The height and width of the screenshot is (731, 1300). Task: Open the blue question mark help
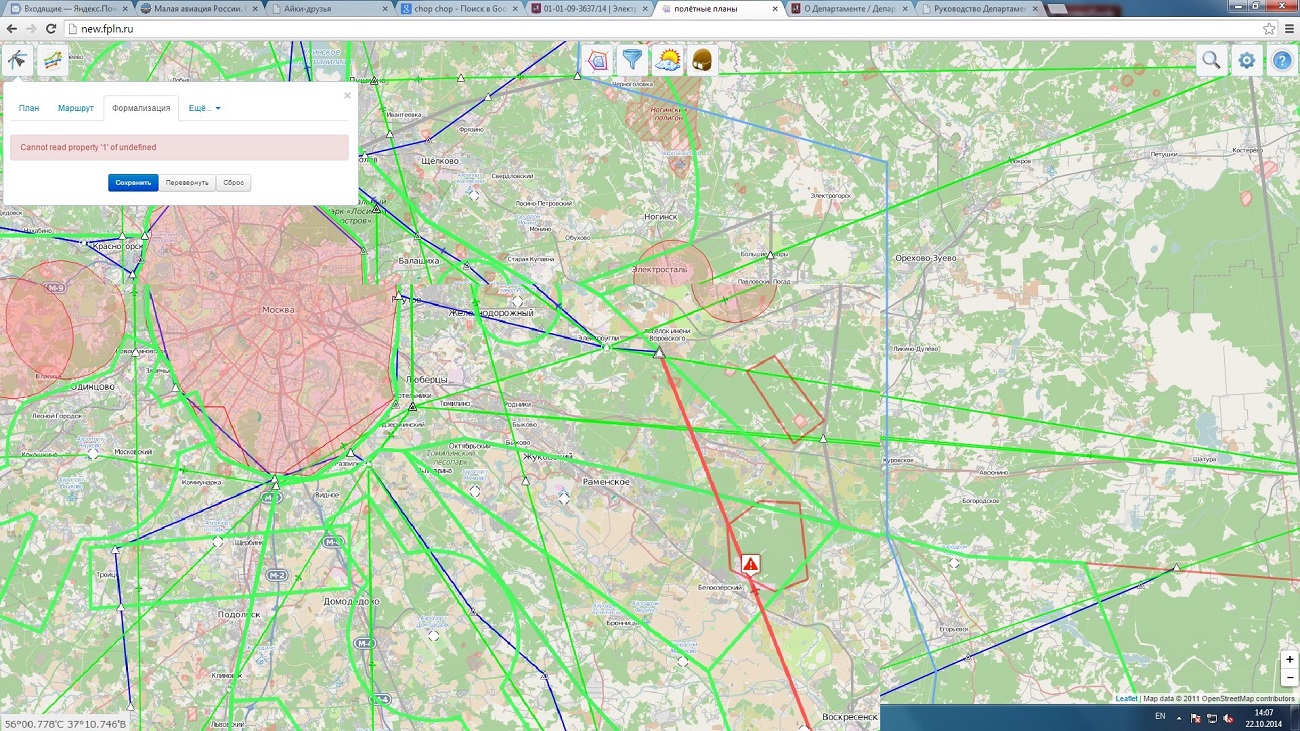point(1281,61)
